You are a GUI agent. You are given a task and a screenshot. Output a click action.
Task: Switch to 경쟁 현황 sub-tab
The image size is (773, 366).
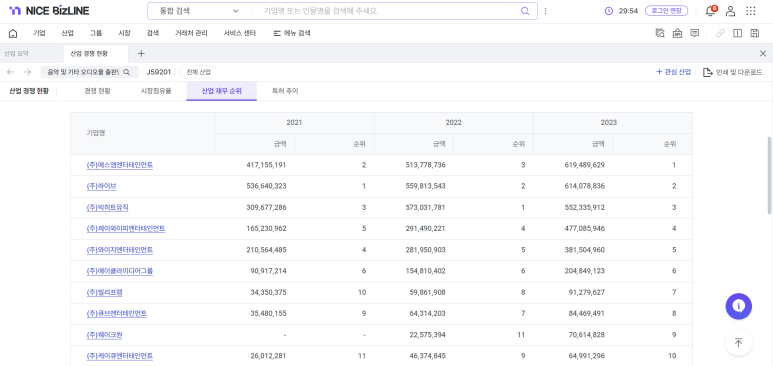(97, 91)
